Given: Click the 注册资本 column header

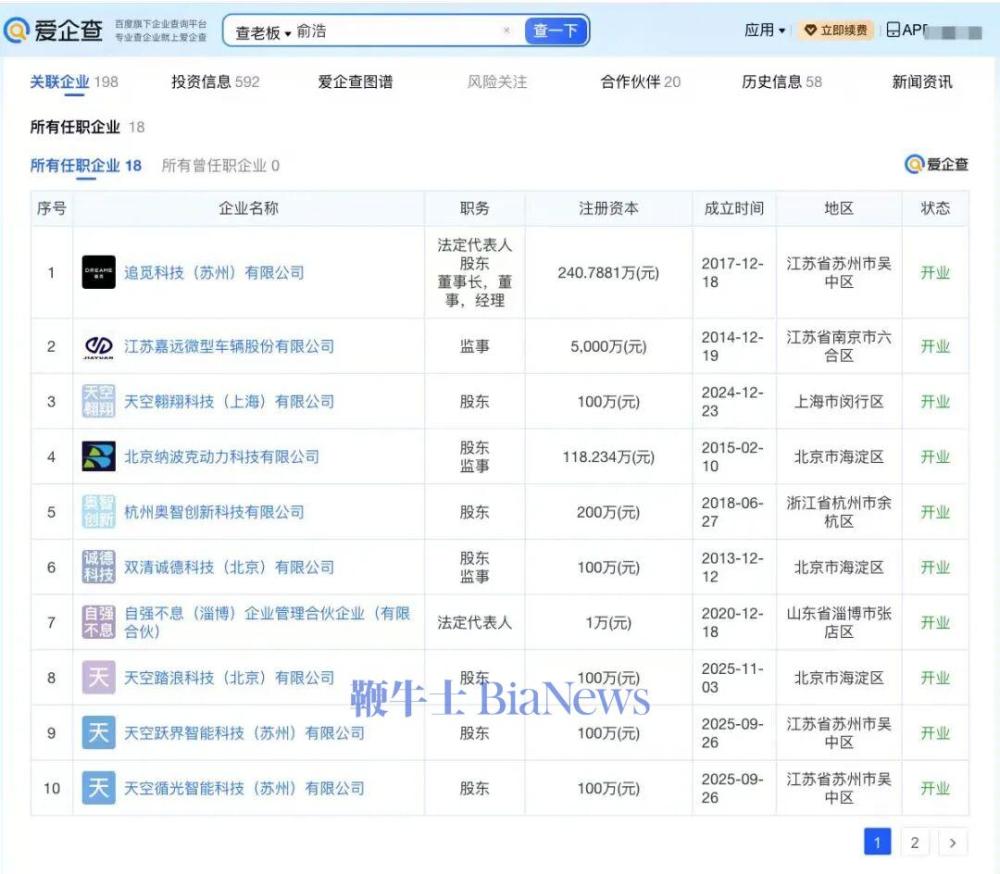Looking at the screenshot, I should click(x=608, y=209).
